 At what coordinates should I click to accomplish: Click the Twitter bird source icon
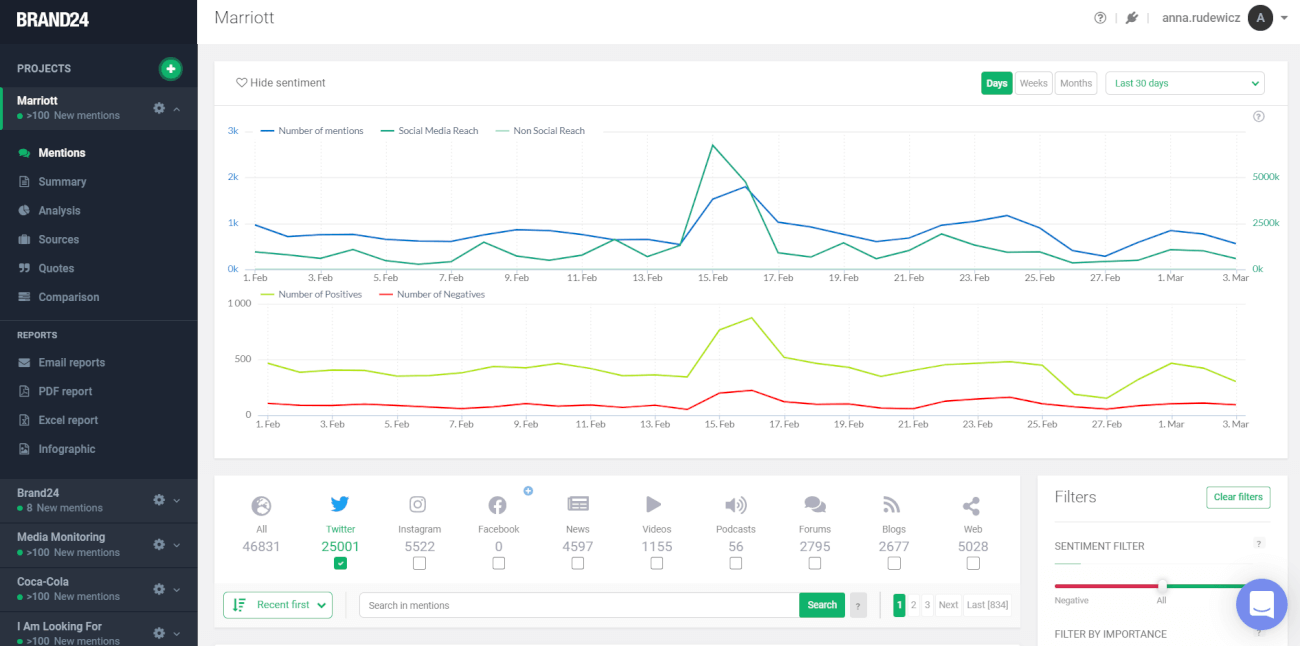(x=340, y=505)
